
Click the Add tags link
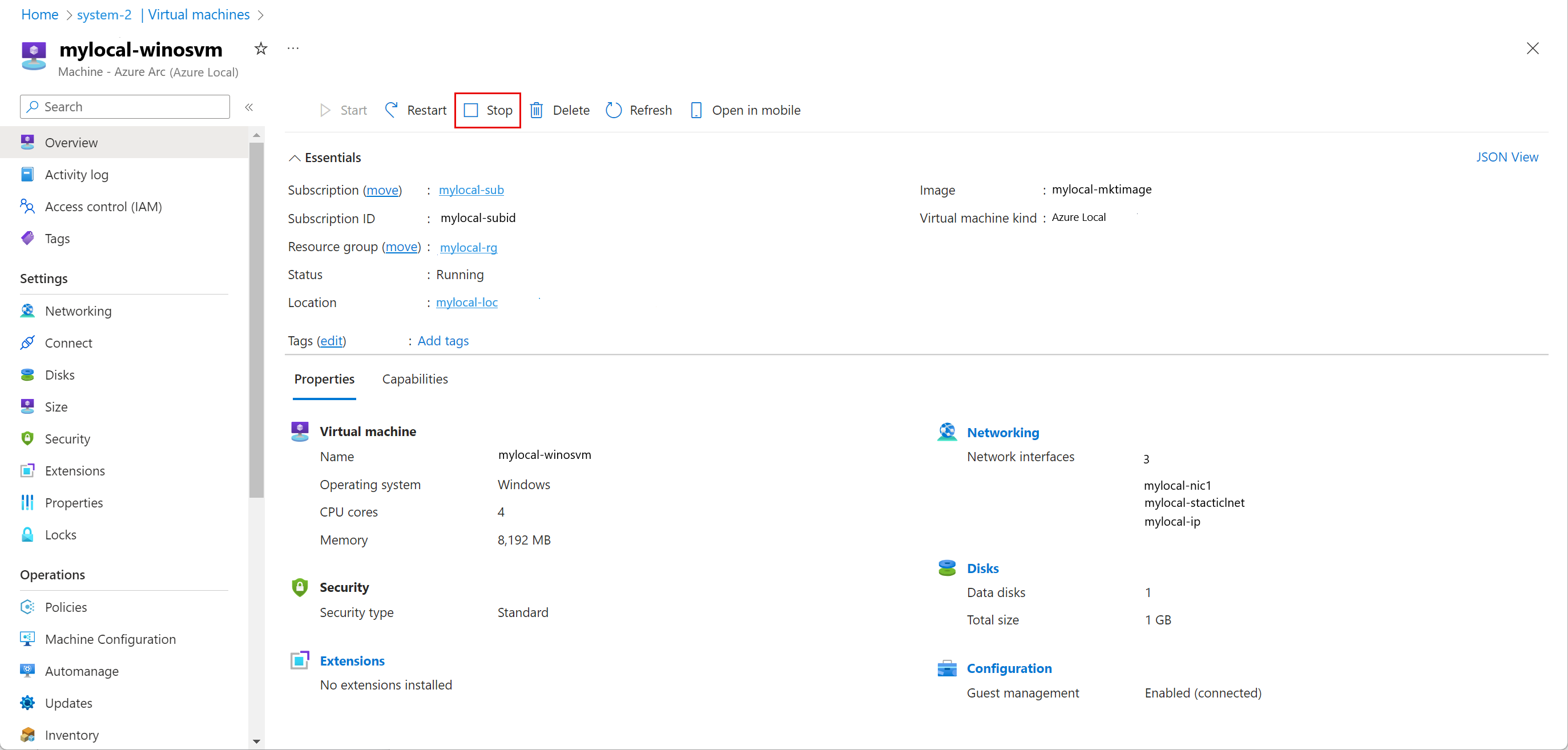tap(443, 341)
